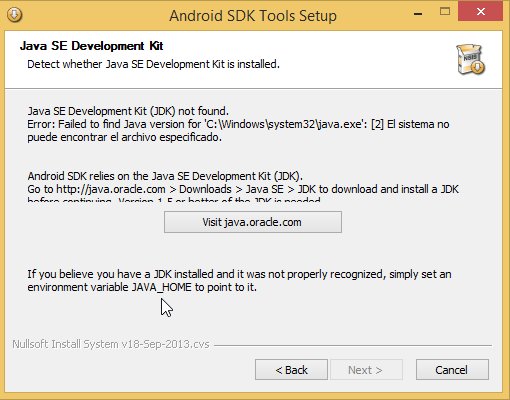Image resolution: width=510 pixels, height=400 pixels.
Task: Click the 'Nullsoft Install System v18-Sep-2013.cvs' label
Action: [111, 344]
